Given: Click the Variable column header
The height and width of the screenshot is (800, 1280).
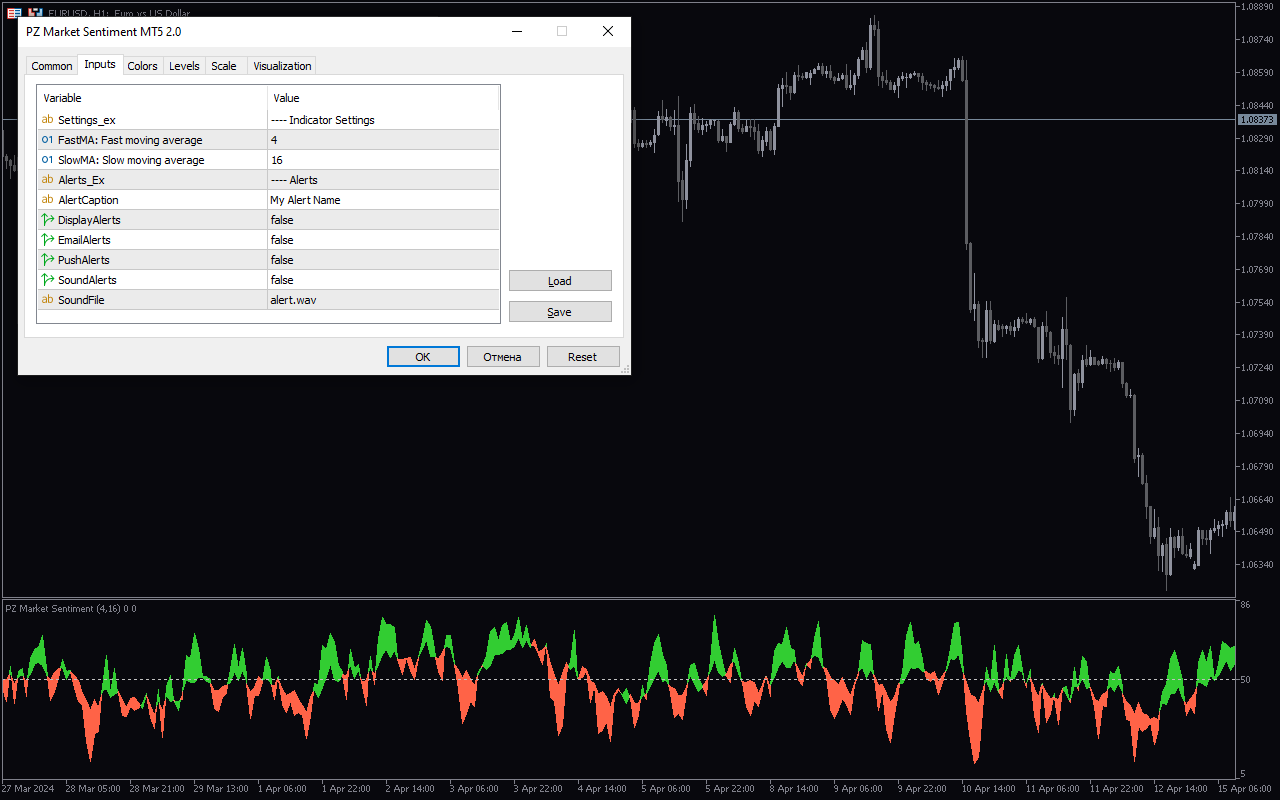Looking at the screenshot, I should (x=152, y=98).
